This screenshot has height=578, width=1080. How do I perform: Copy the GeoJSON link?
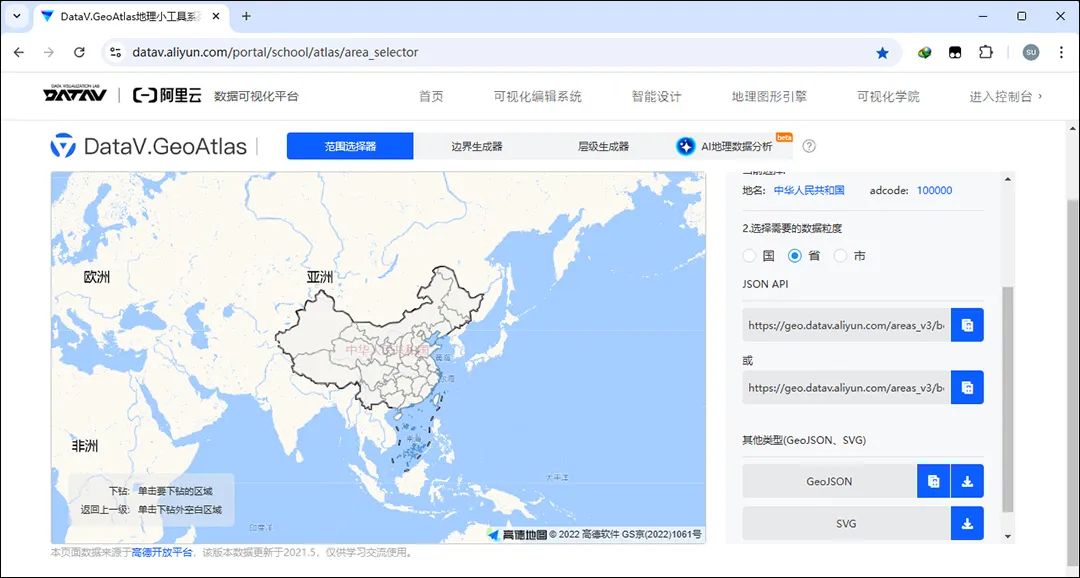[x=933, y=481]
